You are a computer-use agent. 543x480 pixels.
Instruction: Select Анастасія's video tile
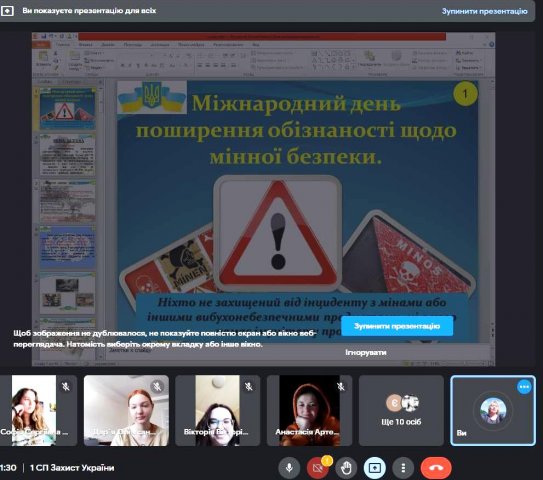(x=309, y=410)
